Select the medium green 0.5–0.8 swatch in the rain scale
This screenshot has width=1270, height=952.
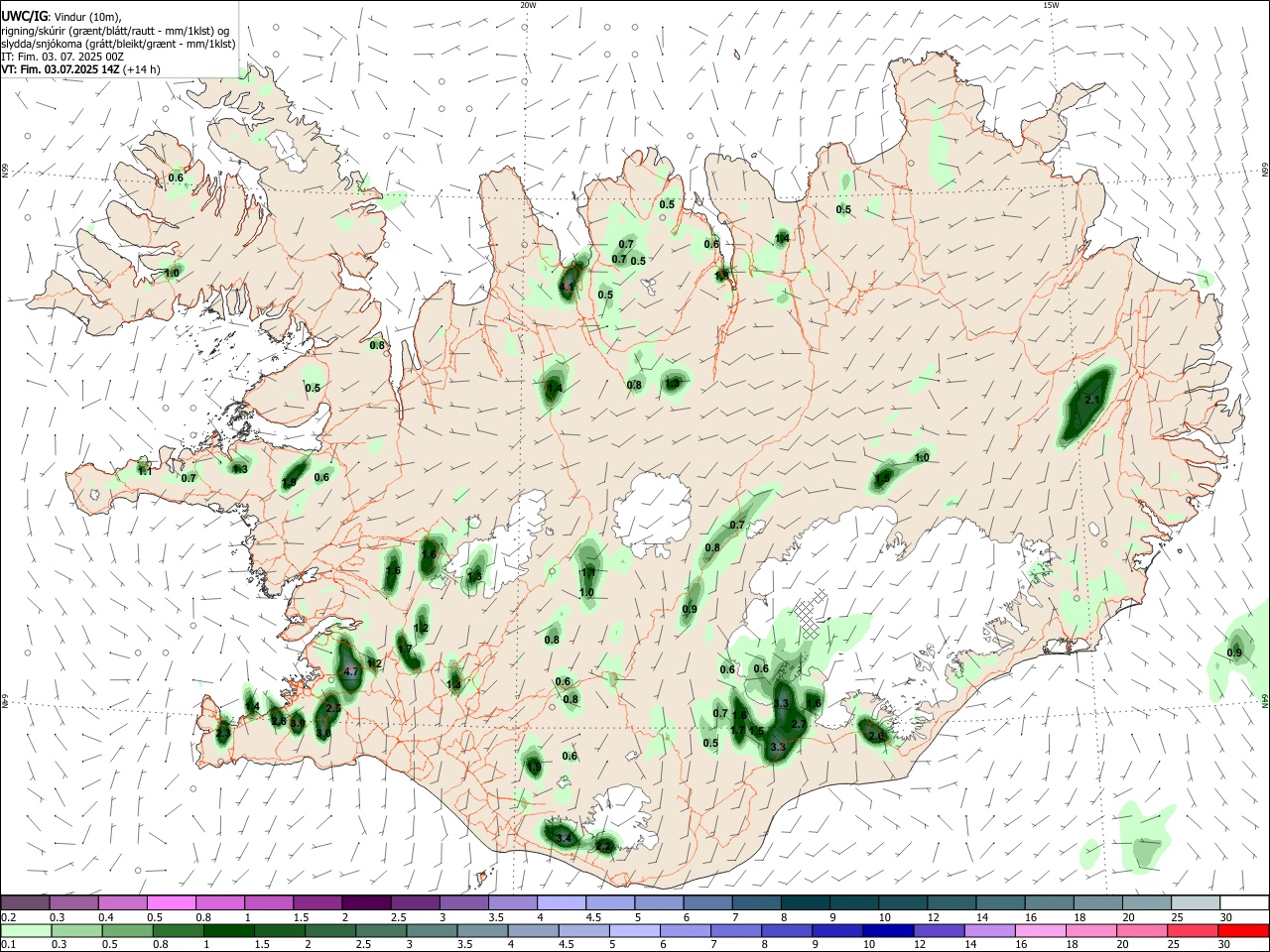tap(128, 930)
